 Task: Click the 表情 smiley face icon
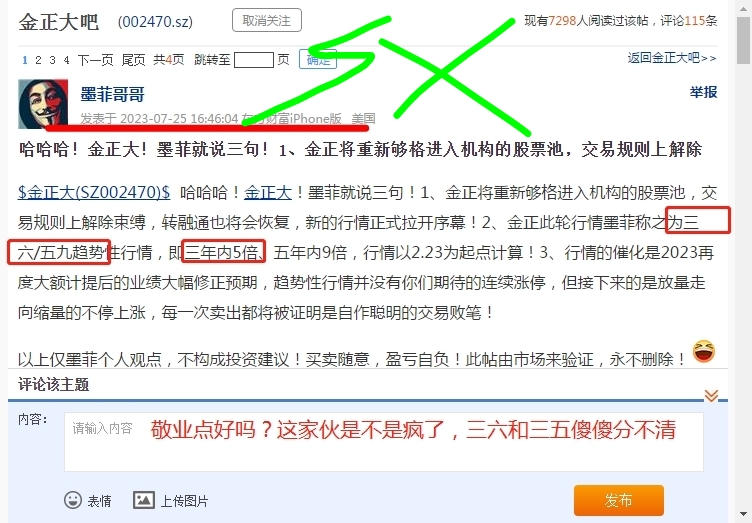tap(73, 500)
